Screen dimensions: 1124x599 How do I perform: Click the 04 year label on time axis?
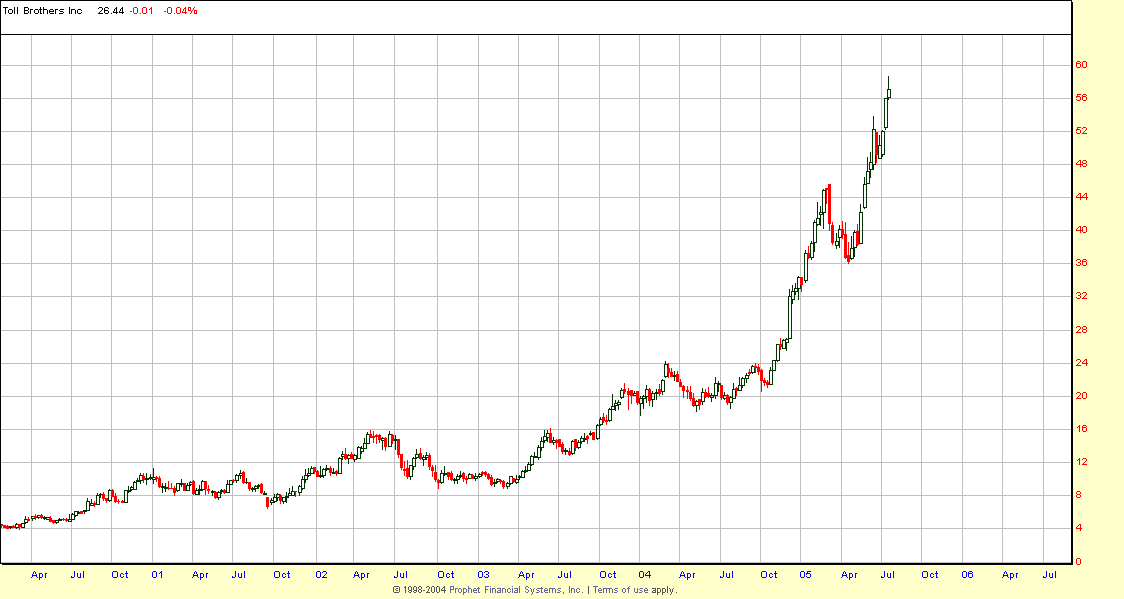[644, 575]
